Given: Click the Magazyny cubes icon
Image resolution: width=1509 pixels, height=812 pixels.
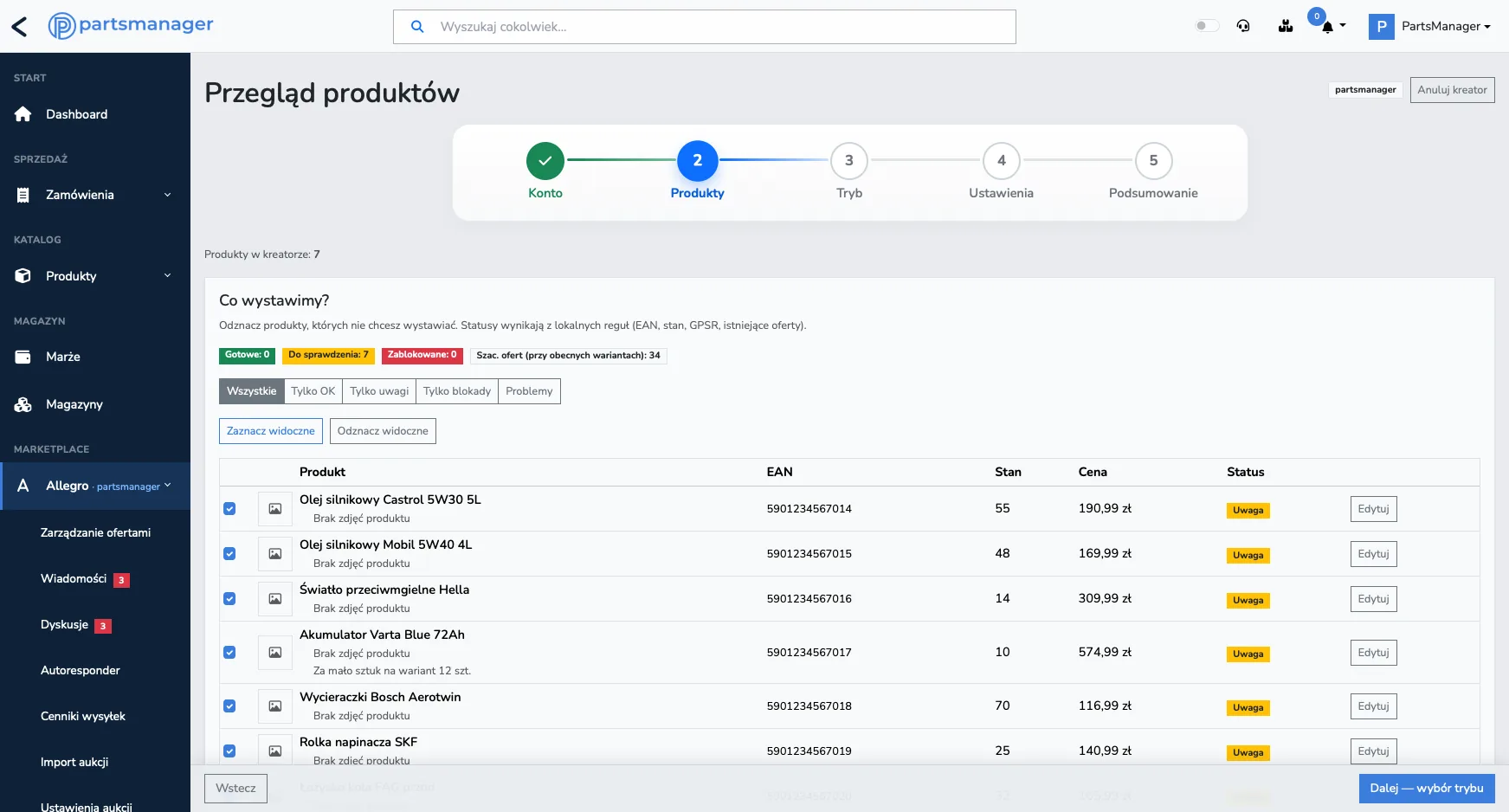Looking at the screenshot, I should [23, 404].
